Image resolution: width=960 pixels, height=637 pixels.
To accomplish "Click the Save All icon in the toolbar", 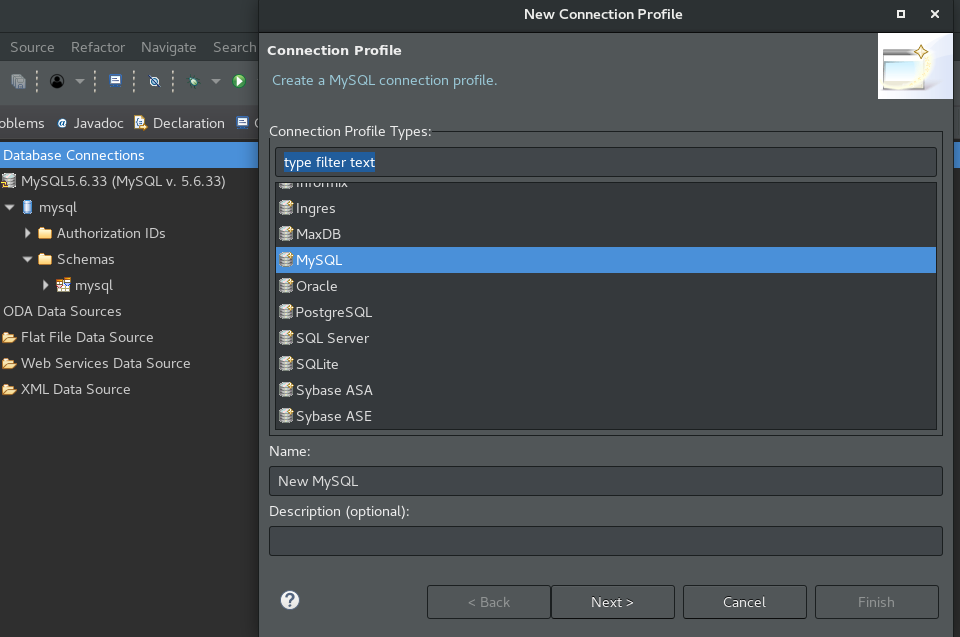I will tap(19, 81).
